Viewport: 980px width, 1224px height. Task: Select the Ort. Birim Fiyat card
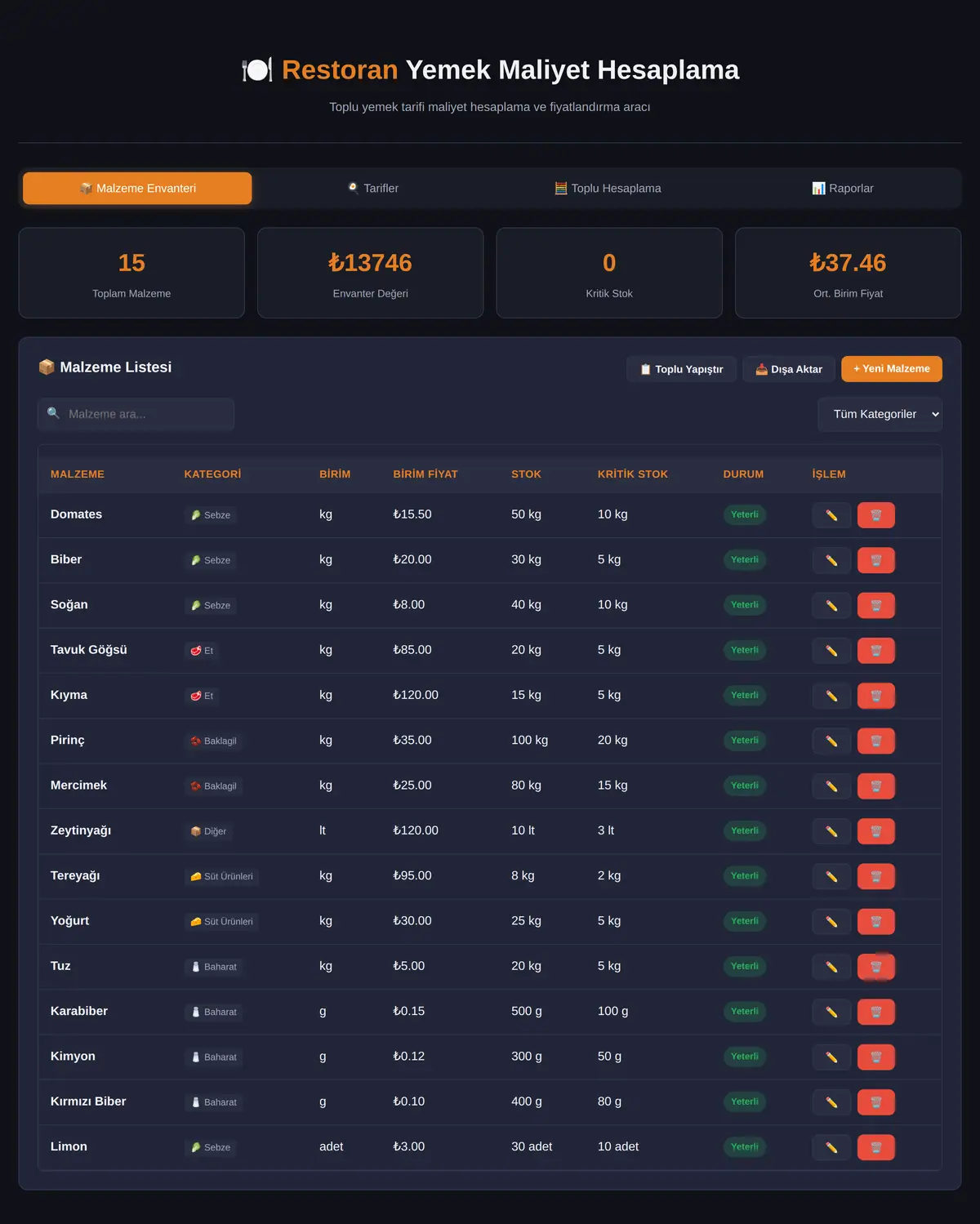click(x=849, y=273)
